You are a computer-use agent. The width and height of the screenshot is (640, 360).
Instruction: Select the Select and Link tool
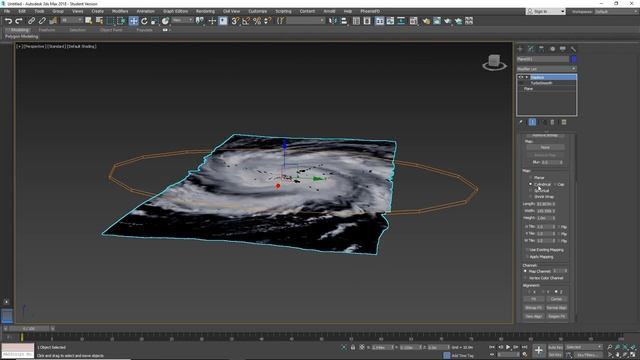(x=31, y=21)
